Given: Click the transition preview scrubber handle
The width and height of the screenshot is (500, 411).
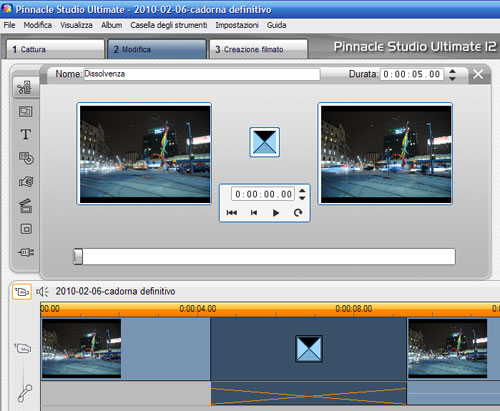Looking at the screenshot, I should pyautogui.click(x=78, y=257).
